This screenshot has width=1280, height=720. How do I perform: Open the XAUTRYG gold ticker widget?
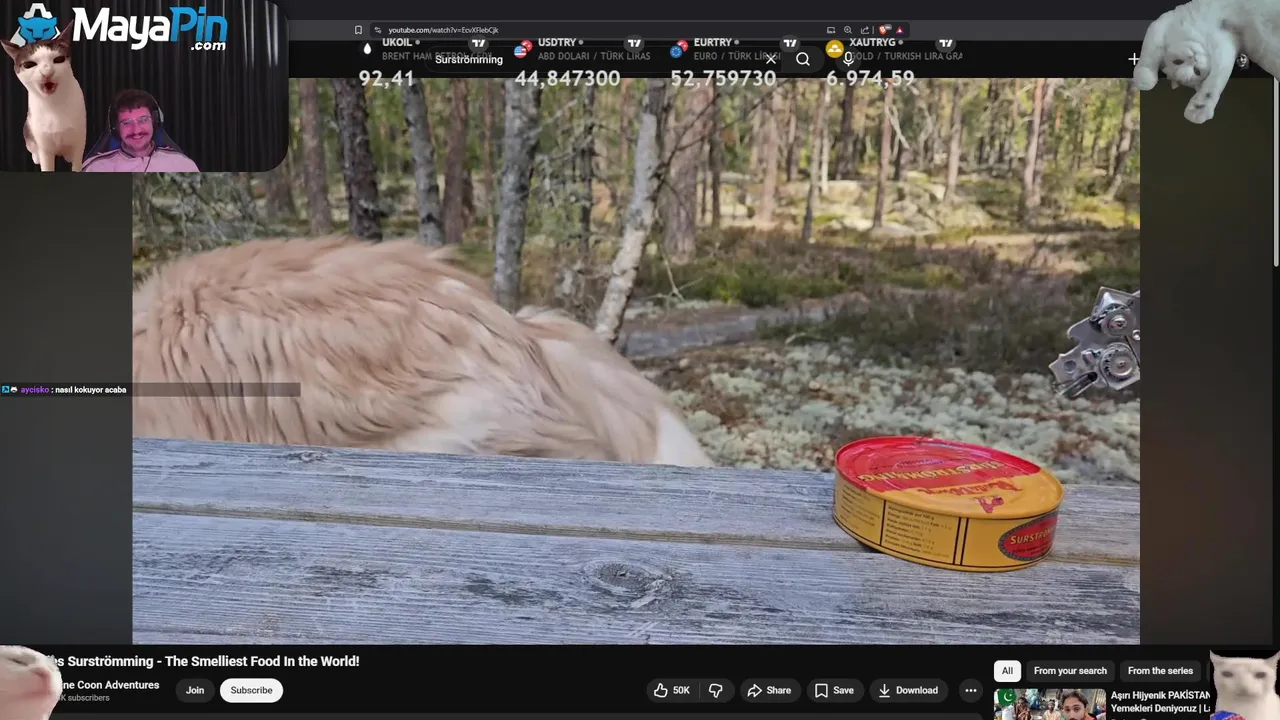(894, 62)
